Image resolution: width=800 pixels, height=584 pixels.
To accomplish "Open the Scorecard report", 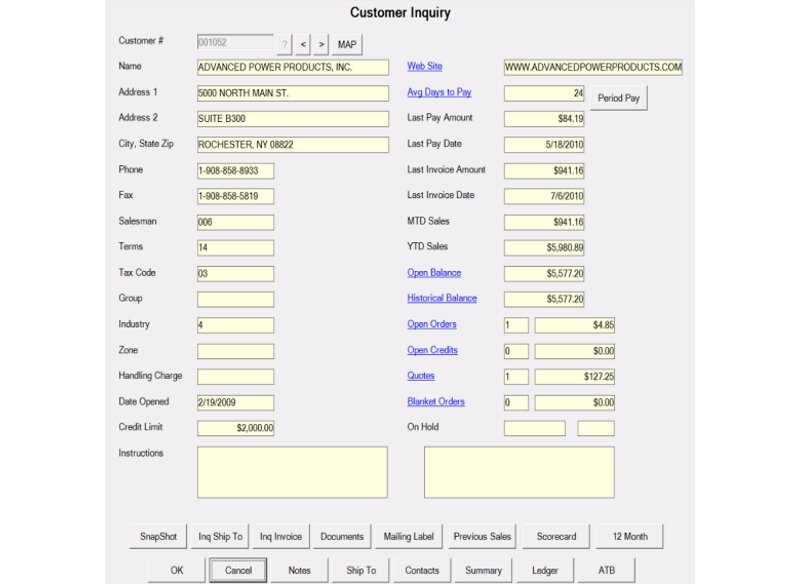I will [x=556, y=537].
